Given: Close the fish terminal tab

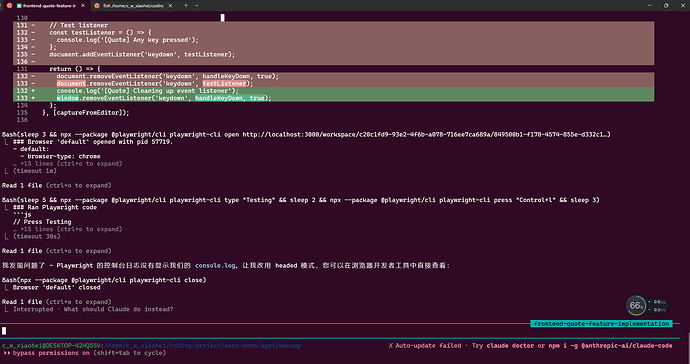Looking at the screenshot, I should (x=170, y=6).
